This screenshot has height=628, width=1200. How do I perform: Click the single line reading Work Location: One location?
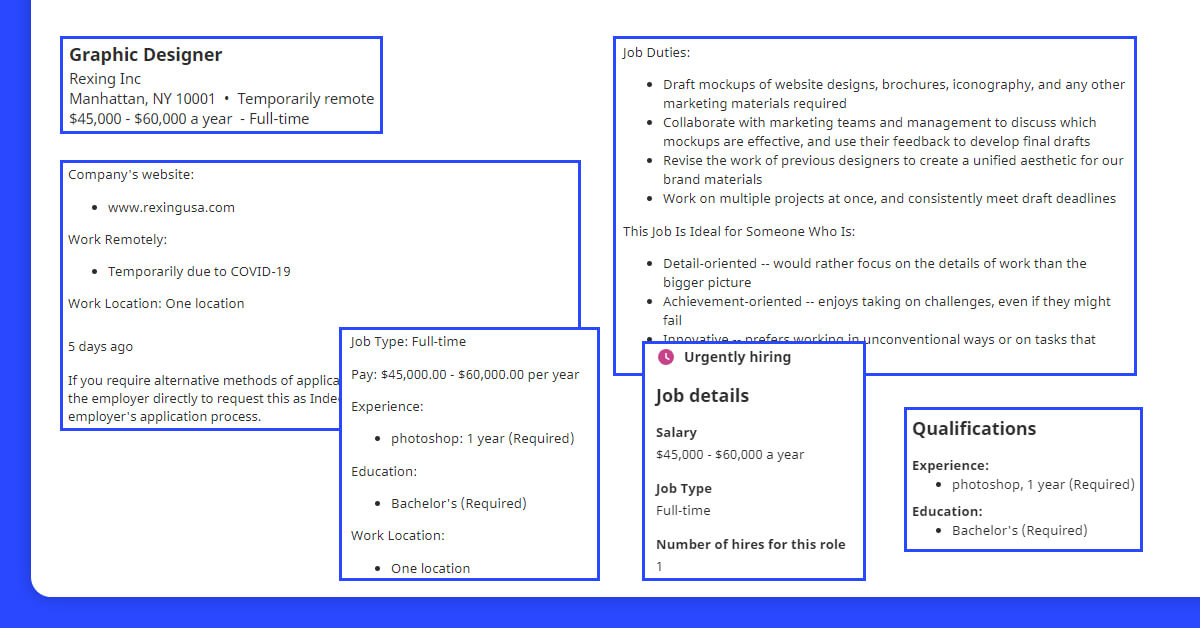pyautogui.click(x=156, y=304)
